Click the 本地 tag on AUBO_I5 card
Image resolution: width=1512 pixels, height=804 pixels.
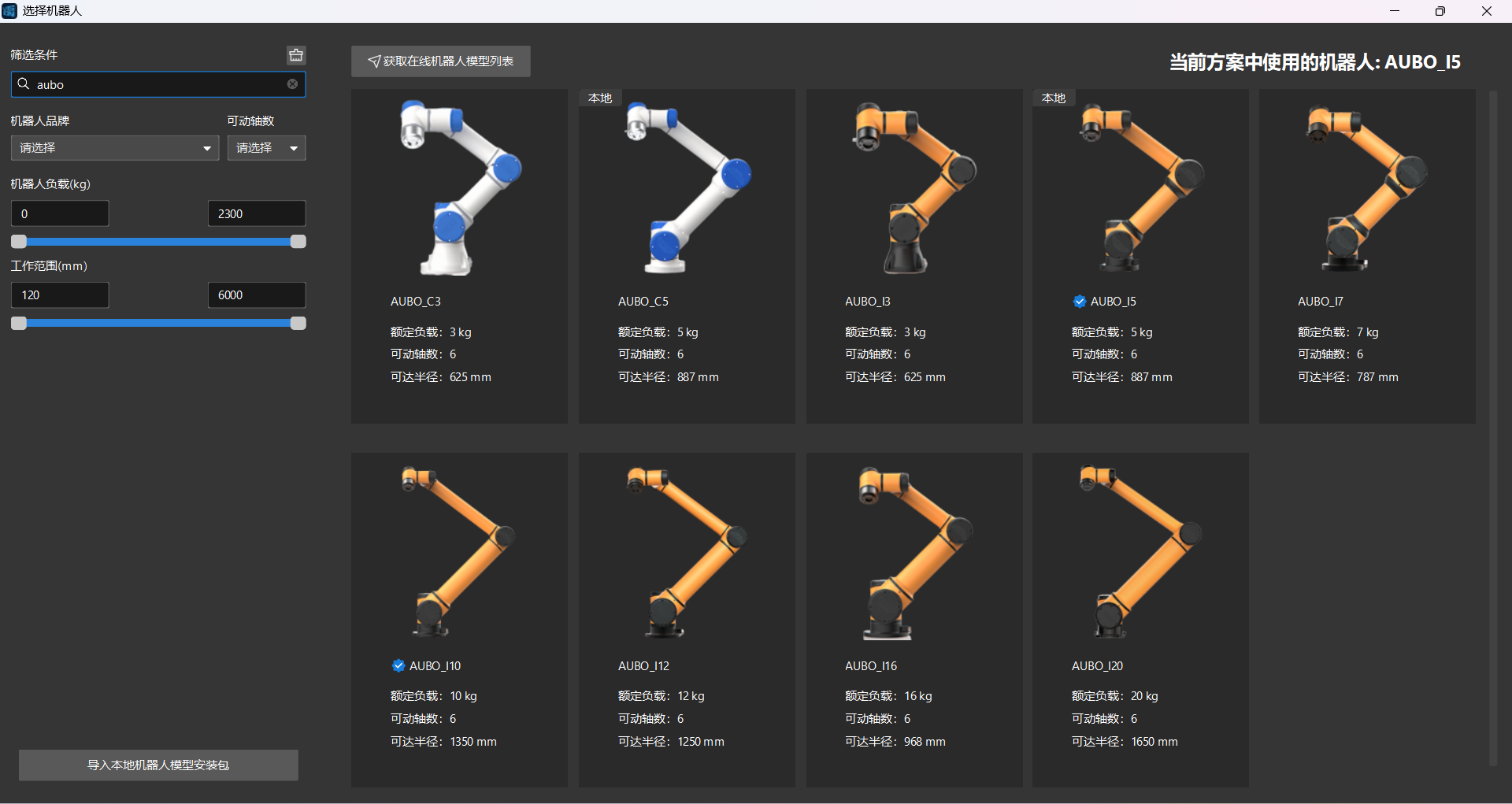pyautogui.click(x=1054, y=98)
